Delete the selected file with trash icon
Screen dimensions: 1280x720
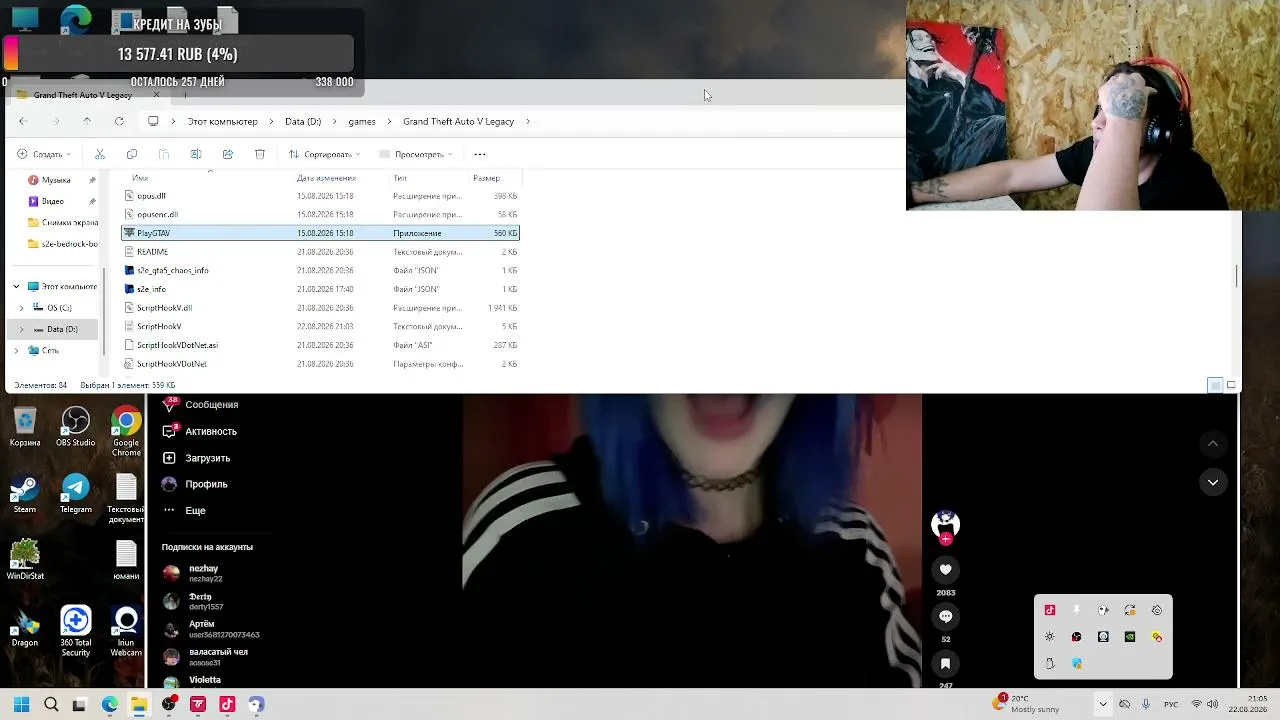(x=260, y=154)
